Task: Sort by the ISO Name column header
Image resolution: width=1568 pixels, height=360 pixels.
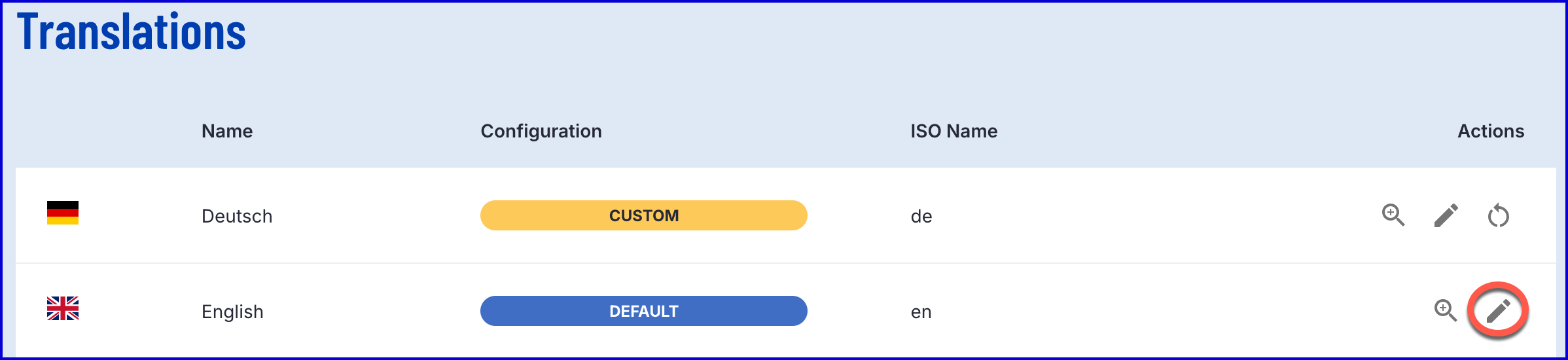Action: pyautogui.click(x=954, y=131)
